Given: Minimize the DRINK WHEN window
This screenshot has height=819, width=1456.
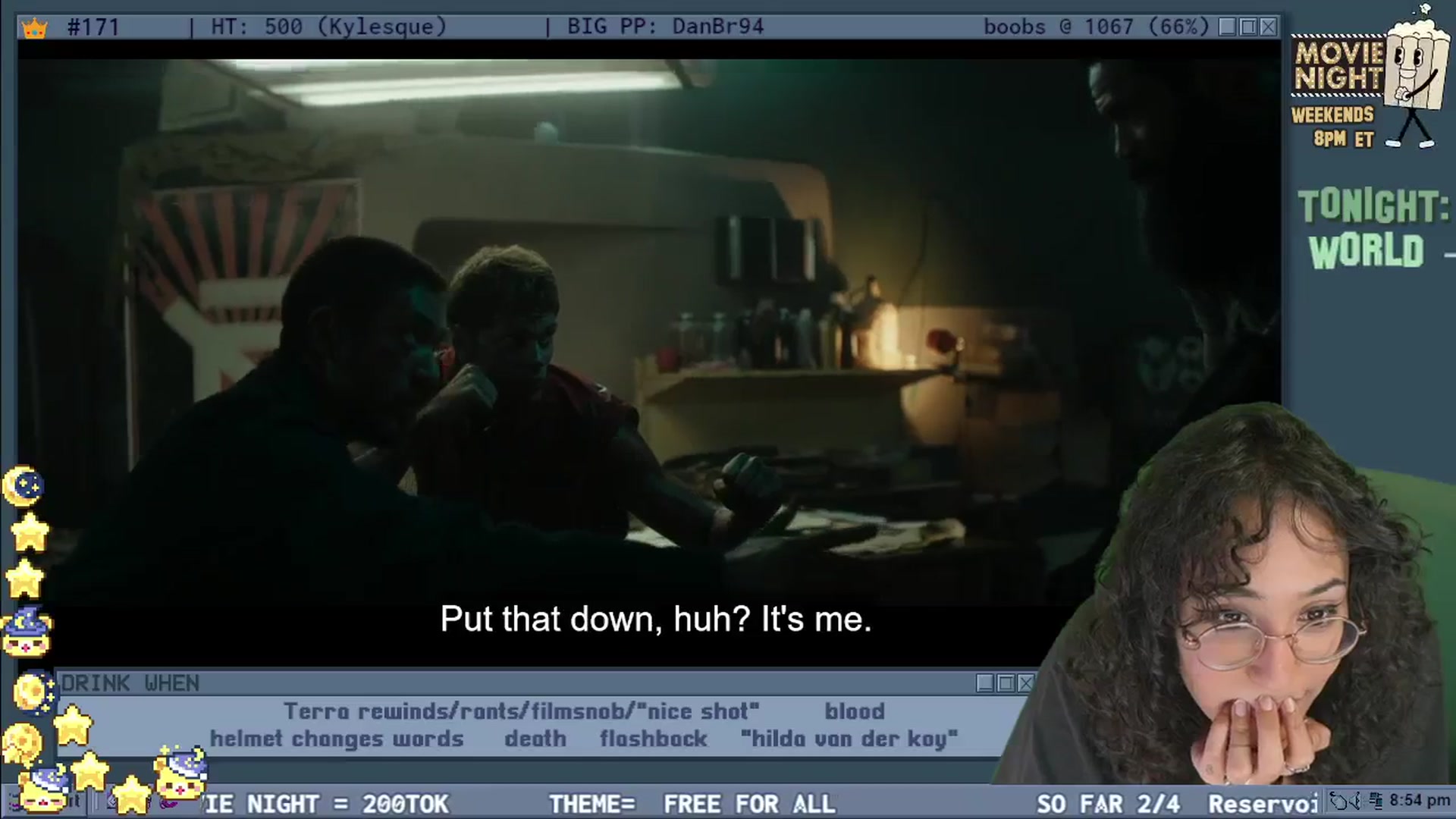Looking at the screenshot, I should [985, 683].
